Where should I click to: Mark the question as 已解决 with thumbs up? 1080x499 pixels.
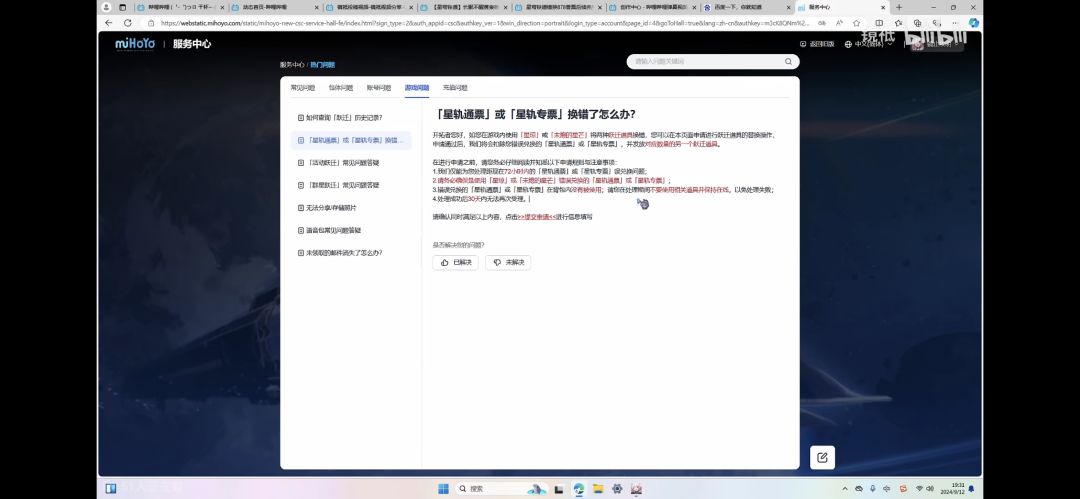click(455, 263)
